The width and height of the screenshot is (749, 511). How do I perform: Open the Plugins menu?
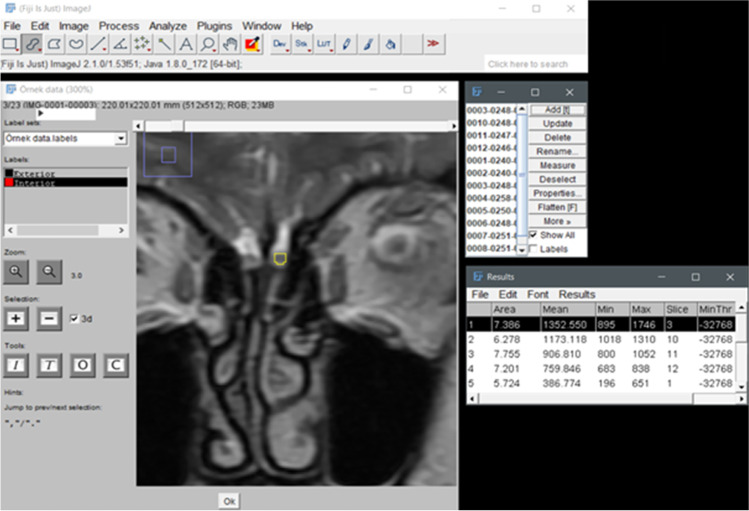pos(214,26)
